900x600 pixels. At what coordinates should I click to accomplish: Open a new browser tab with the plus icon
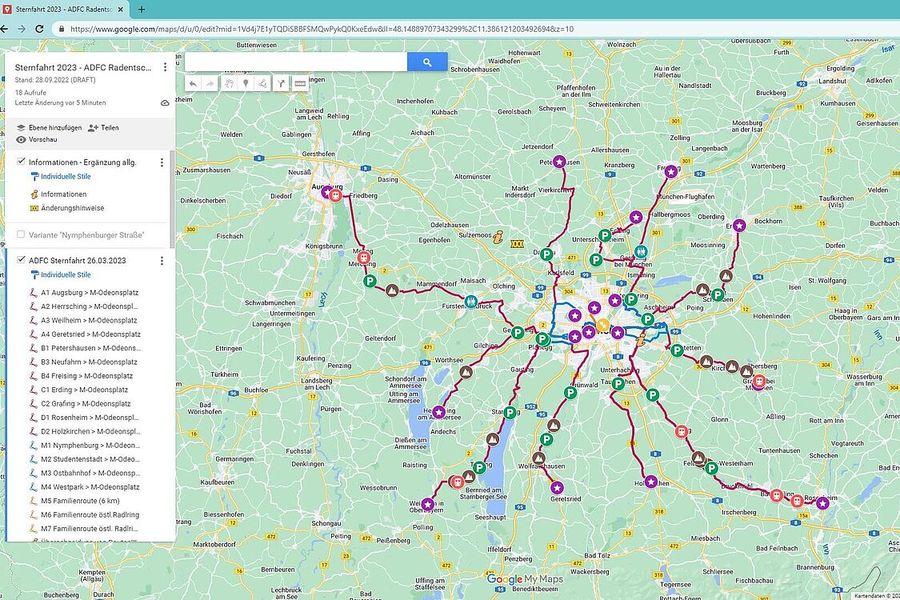[x=141, y=9]
